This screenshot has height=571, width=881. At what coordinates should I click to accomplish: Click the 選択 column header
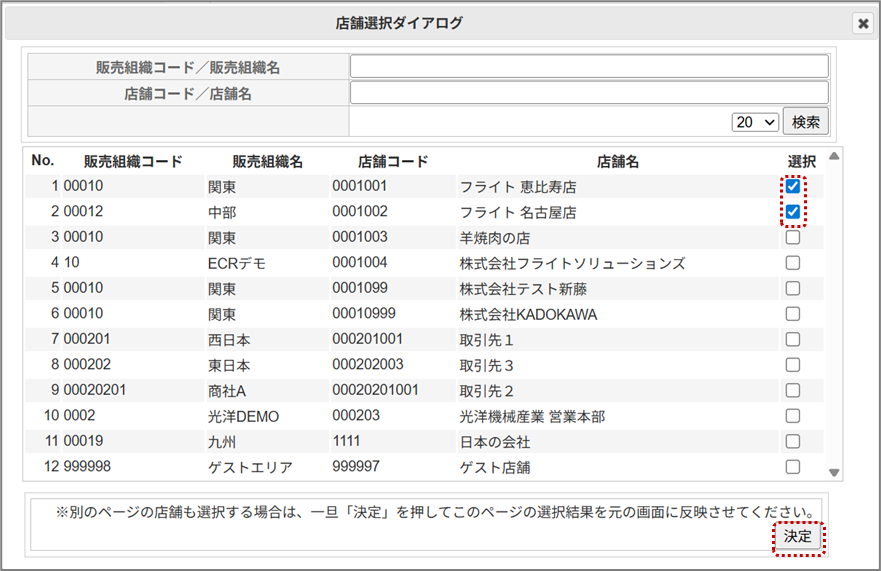click(x=801, y=161)
